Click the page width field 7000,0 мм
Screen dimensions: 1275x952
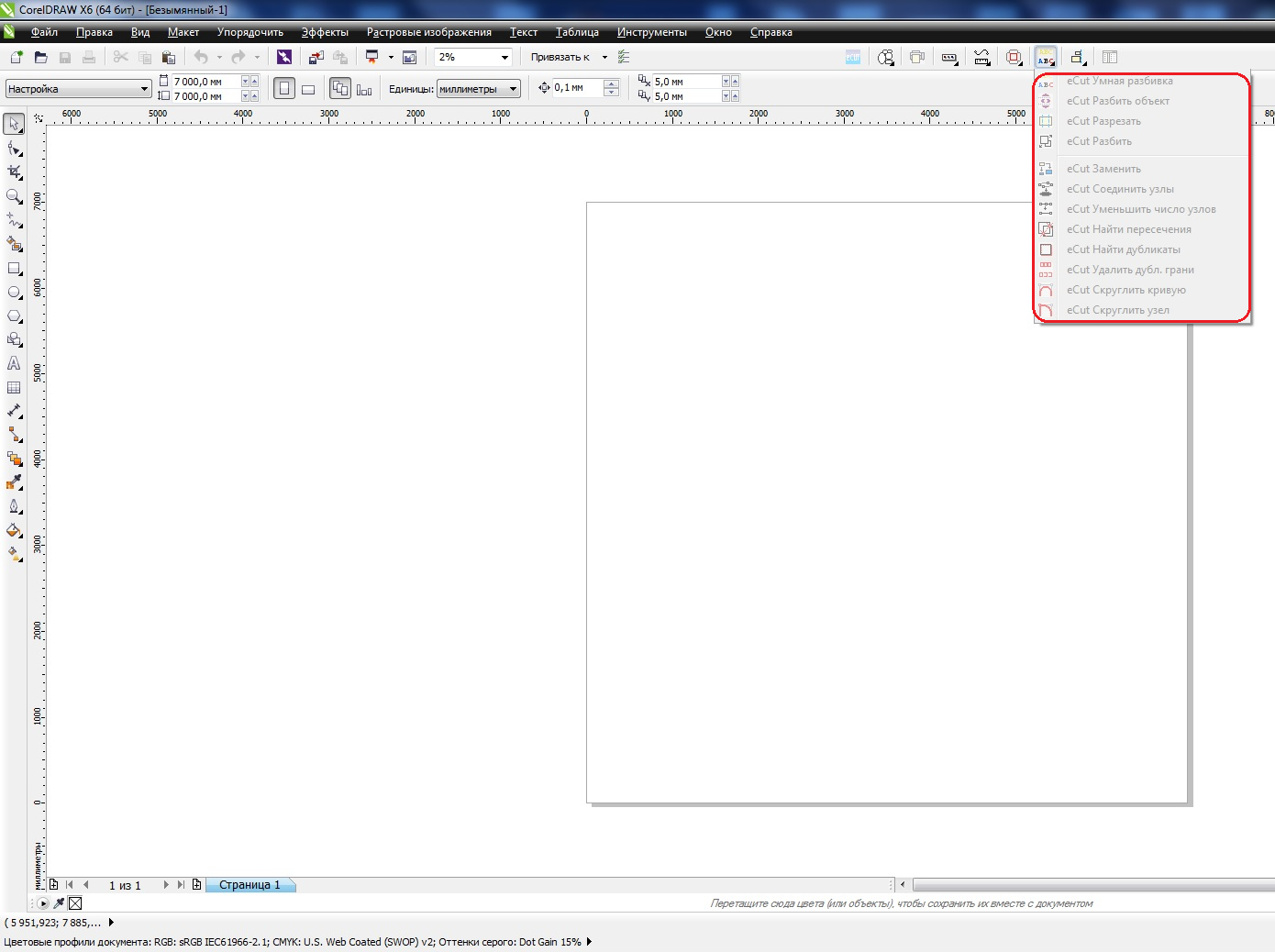click(x=205, y=82)
